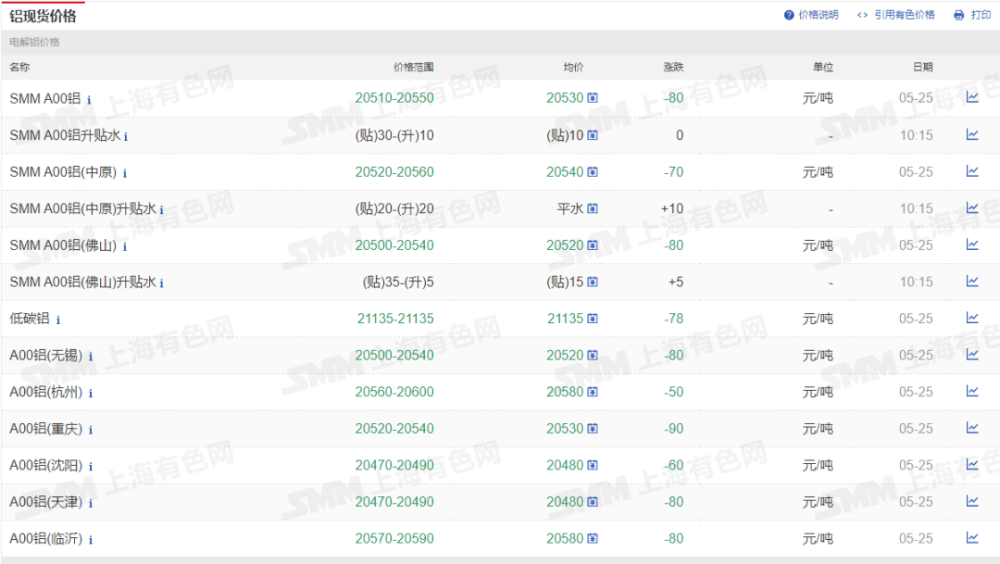
Task: Open trend chart for A00铝(临沂)
Action: 972,538
